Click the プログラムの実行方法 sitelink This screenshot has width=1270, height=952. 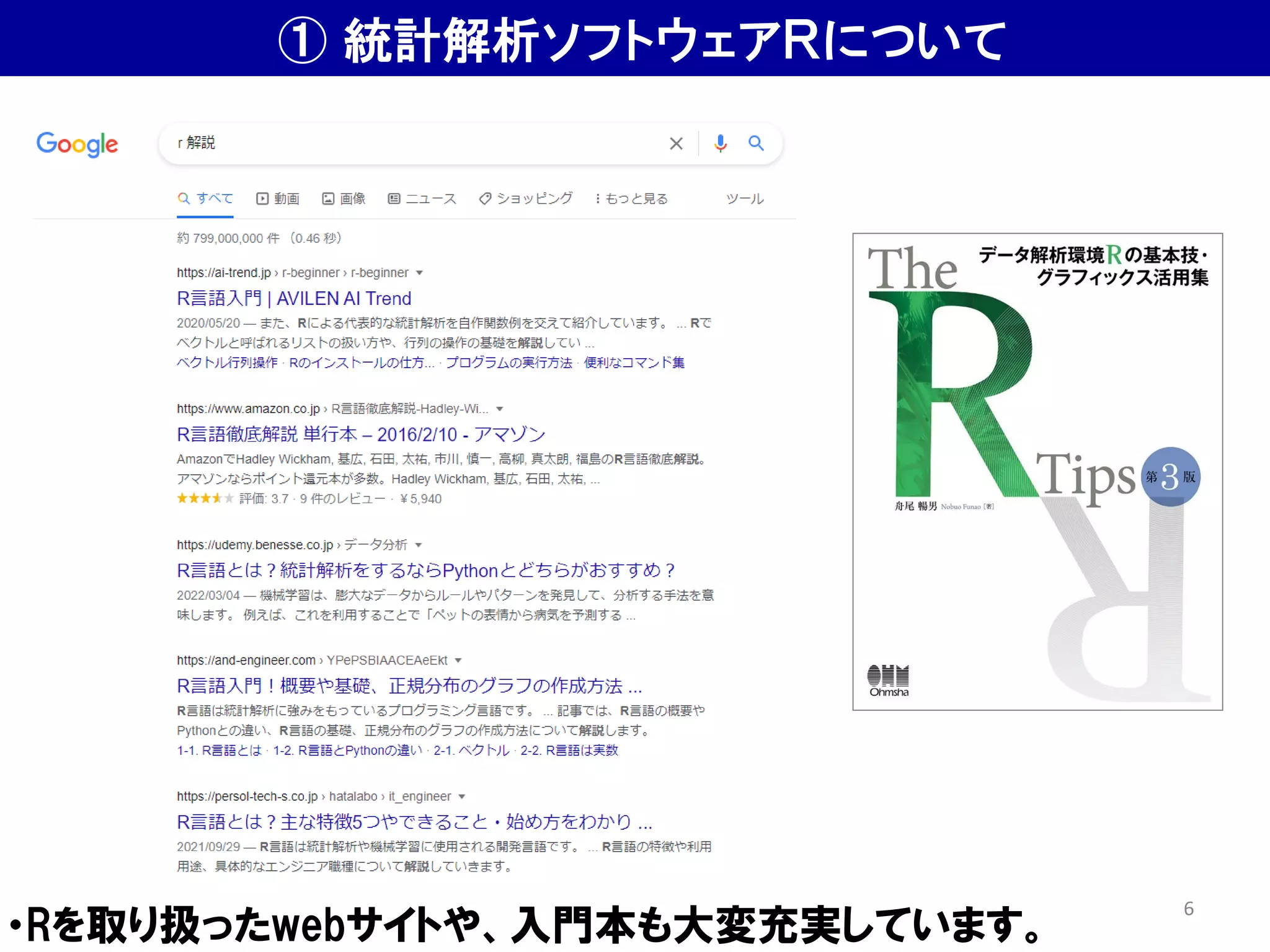(x=509, y=363)
